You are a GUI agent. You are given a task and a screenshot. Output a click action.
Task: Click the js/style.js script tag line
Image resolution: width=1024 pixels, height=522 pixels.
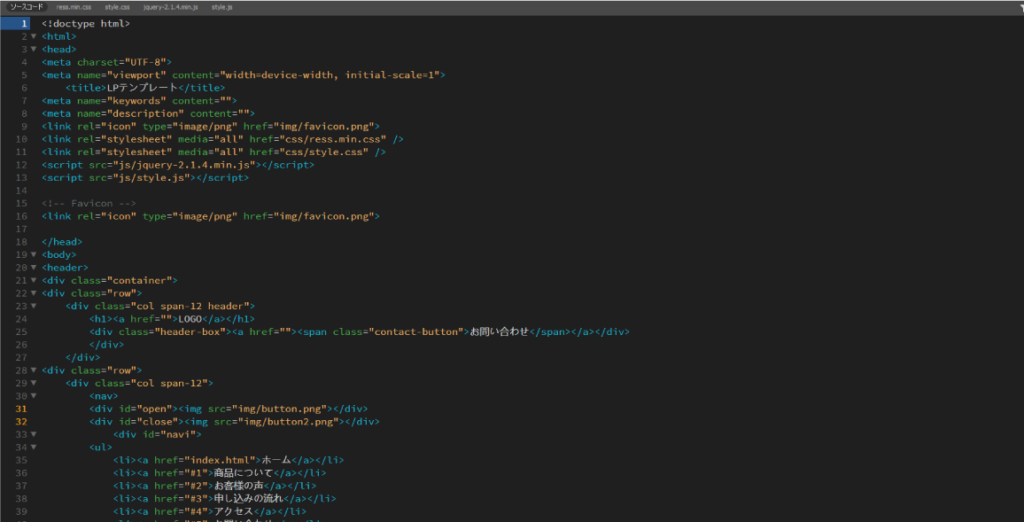(145, 178)
